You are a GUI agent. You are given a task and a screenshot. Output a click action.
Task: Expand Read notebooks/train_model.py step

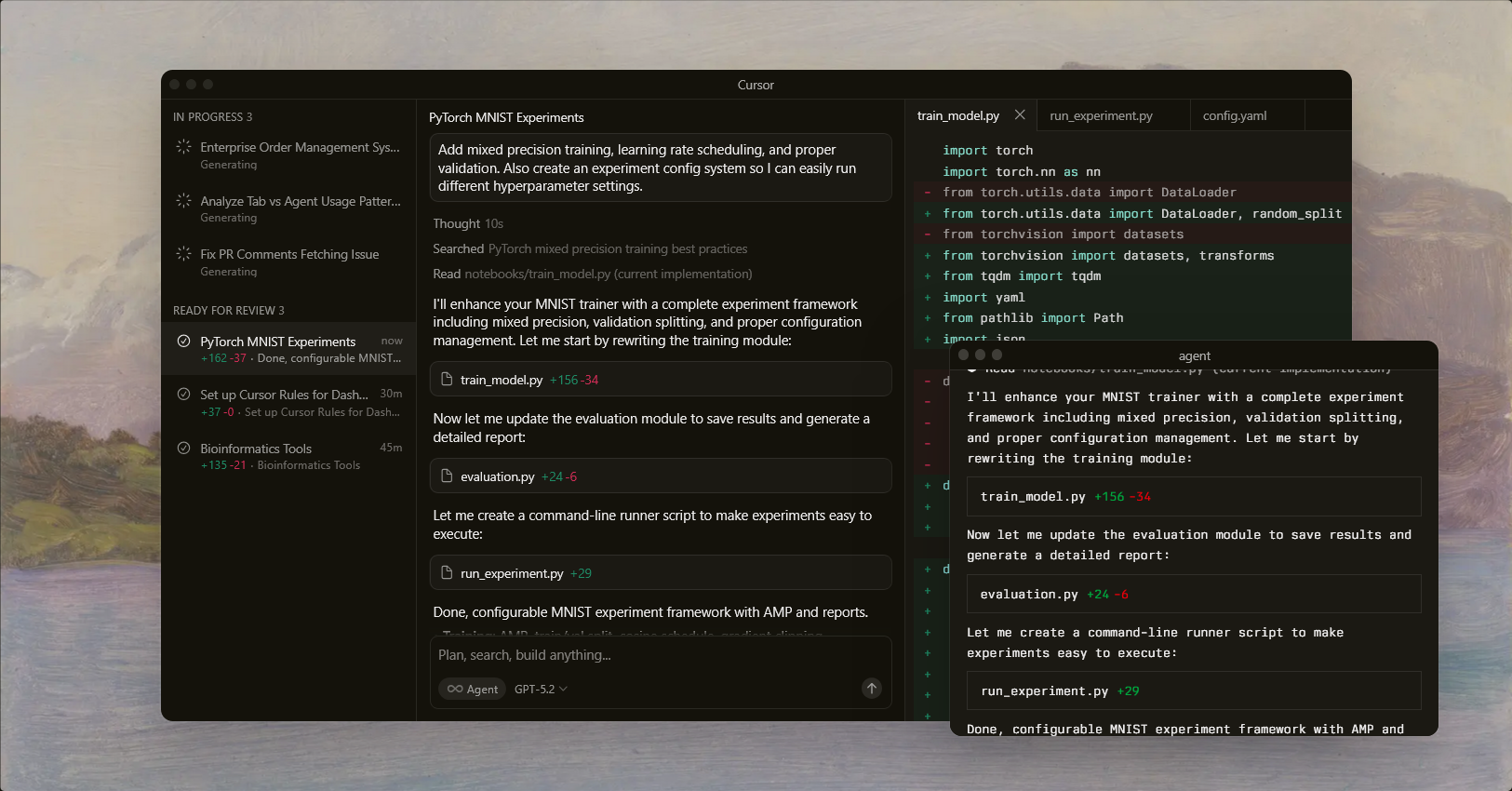tap(592, 274)
